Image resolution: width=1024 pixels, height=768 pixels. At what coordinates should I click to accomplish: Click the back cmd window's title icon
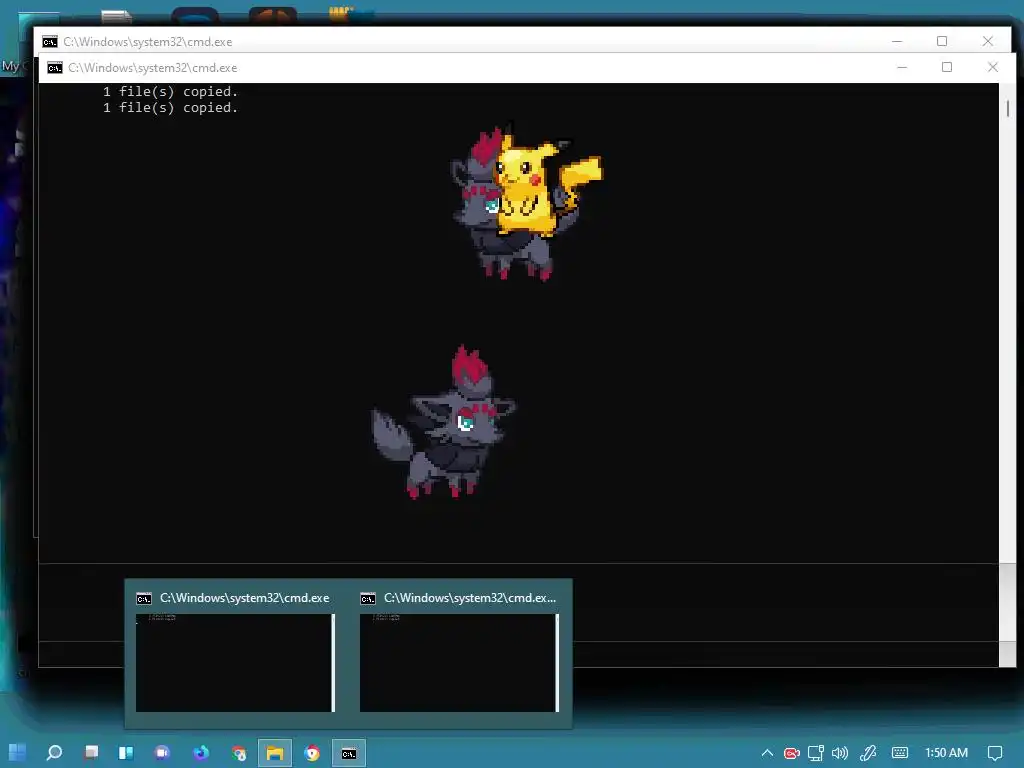[50, 42]
